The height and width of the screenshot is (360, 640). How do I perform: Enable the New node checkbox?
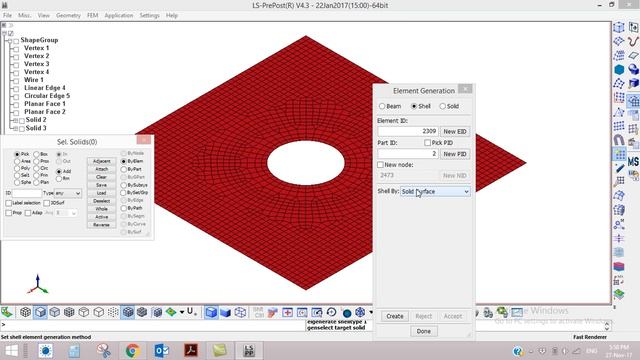click(x=380, y=165)
